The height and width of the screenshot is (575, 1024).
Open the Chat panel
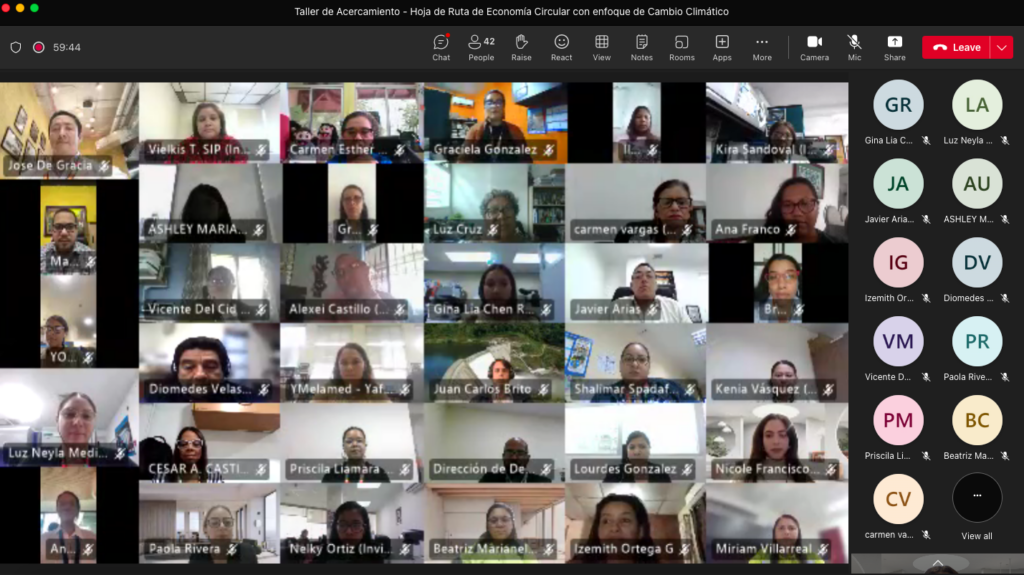pos(441,46)
